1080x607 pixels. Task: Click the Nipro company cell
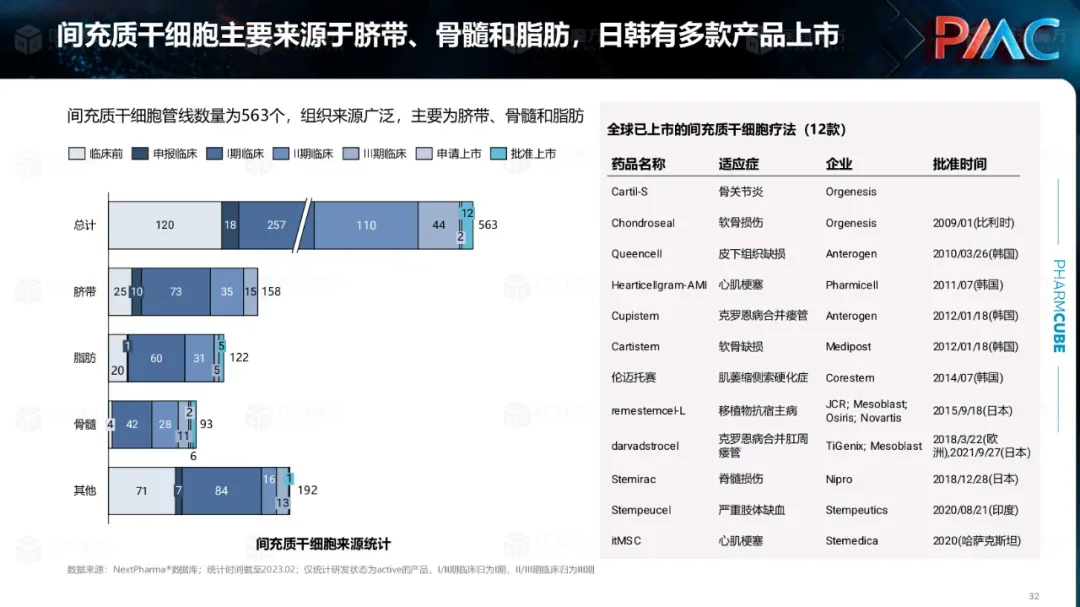839,479
